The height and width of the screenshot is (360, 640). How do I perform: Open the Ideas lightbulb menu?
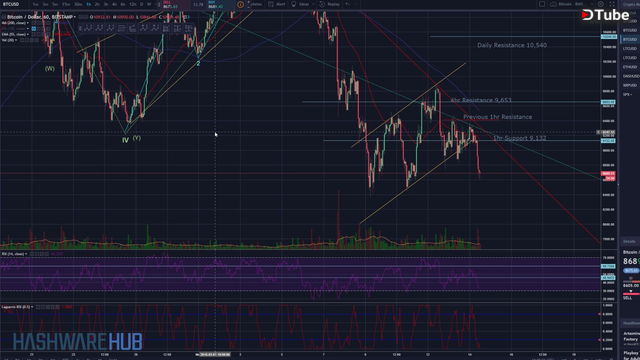coord(301,4)
